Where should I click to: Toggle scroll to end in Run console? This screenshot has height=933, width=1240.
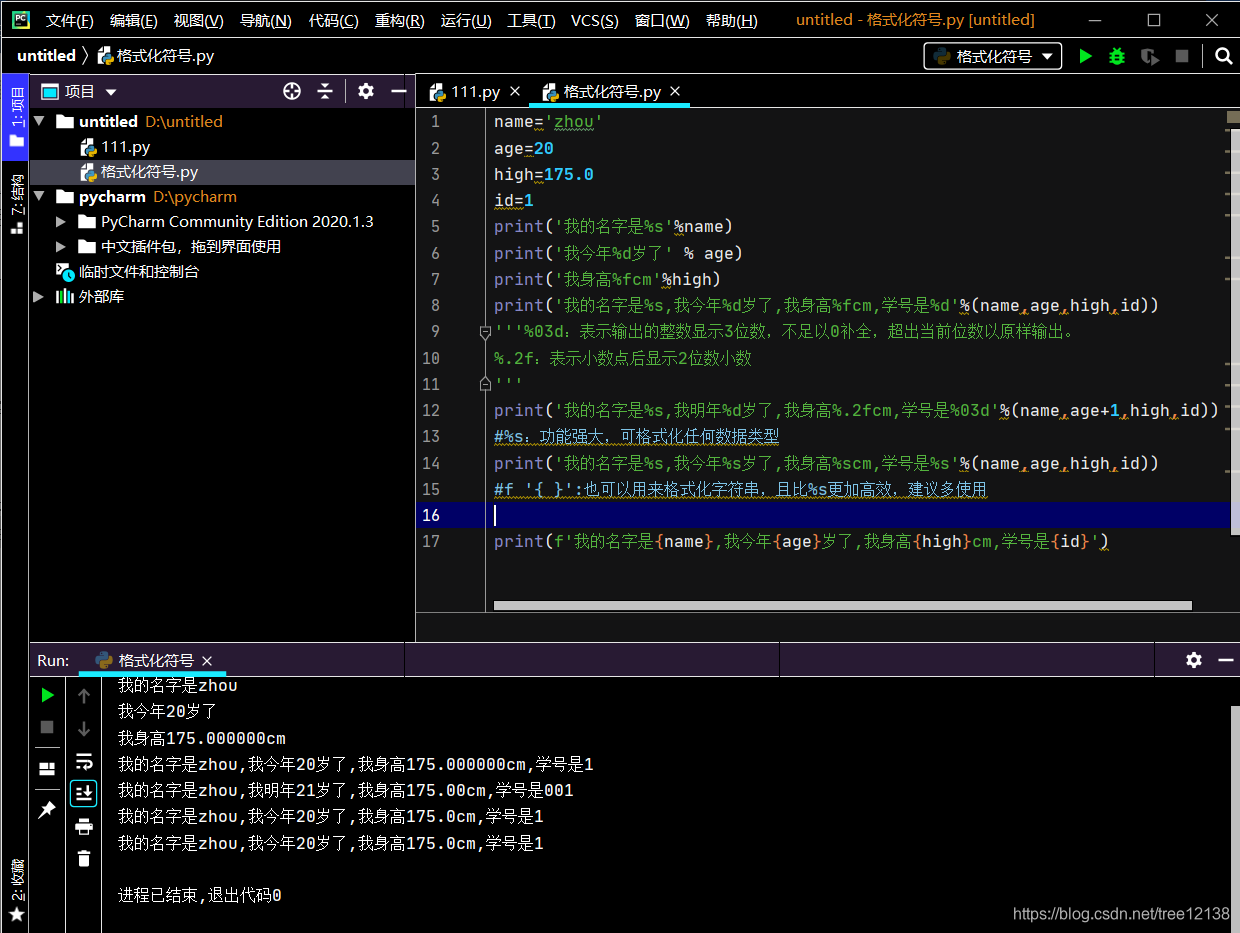click(84, 793)
